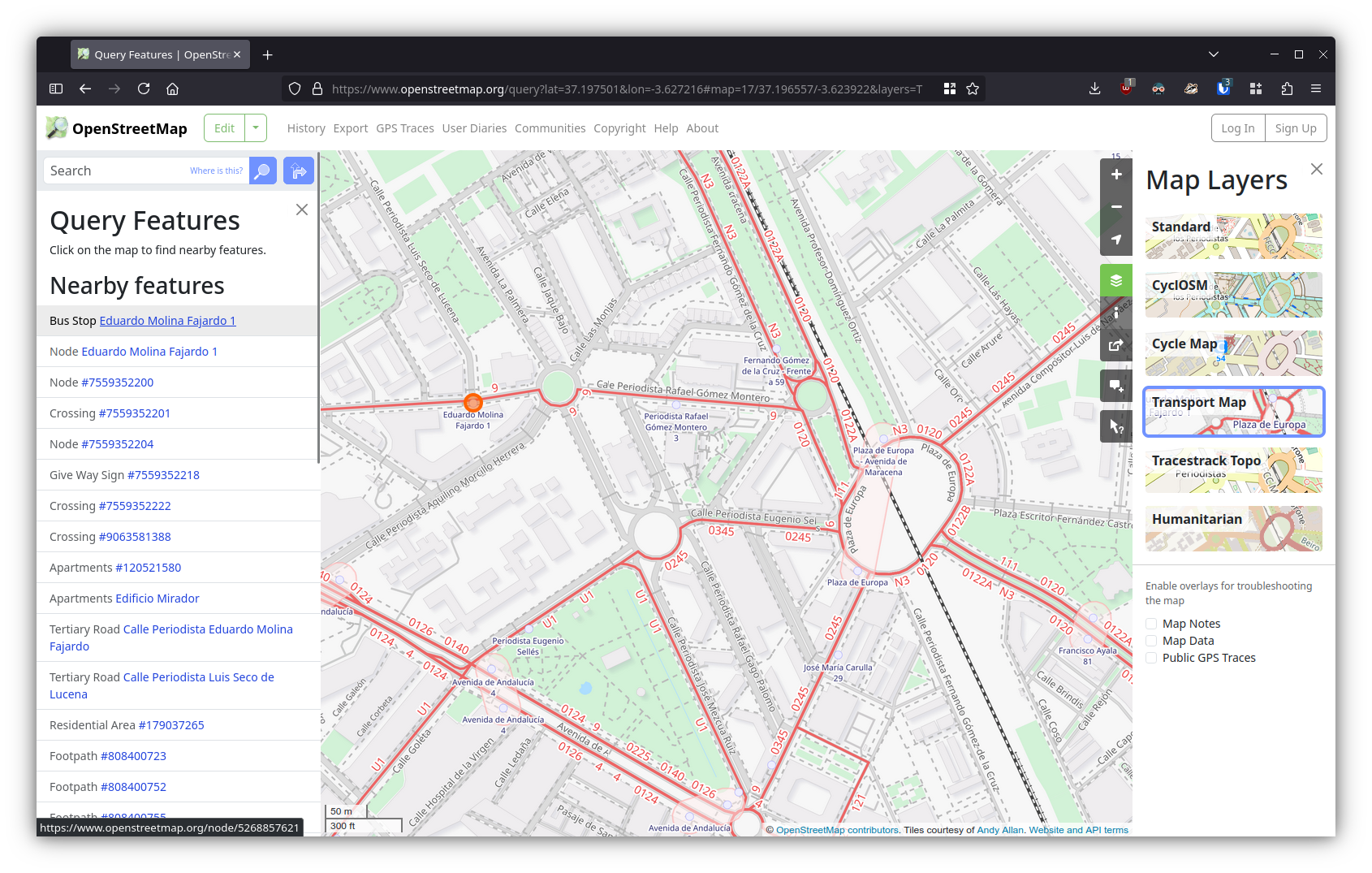Open a new browser tab
The width and height of the screenshot is (1372, 873).
tap(268, 54)
